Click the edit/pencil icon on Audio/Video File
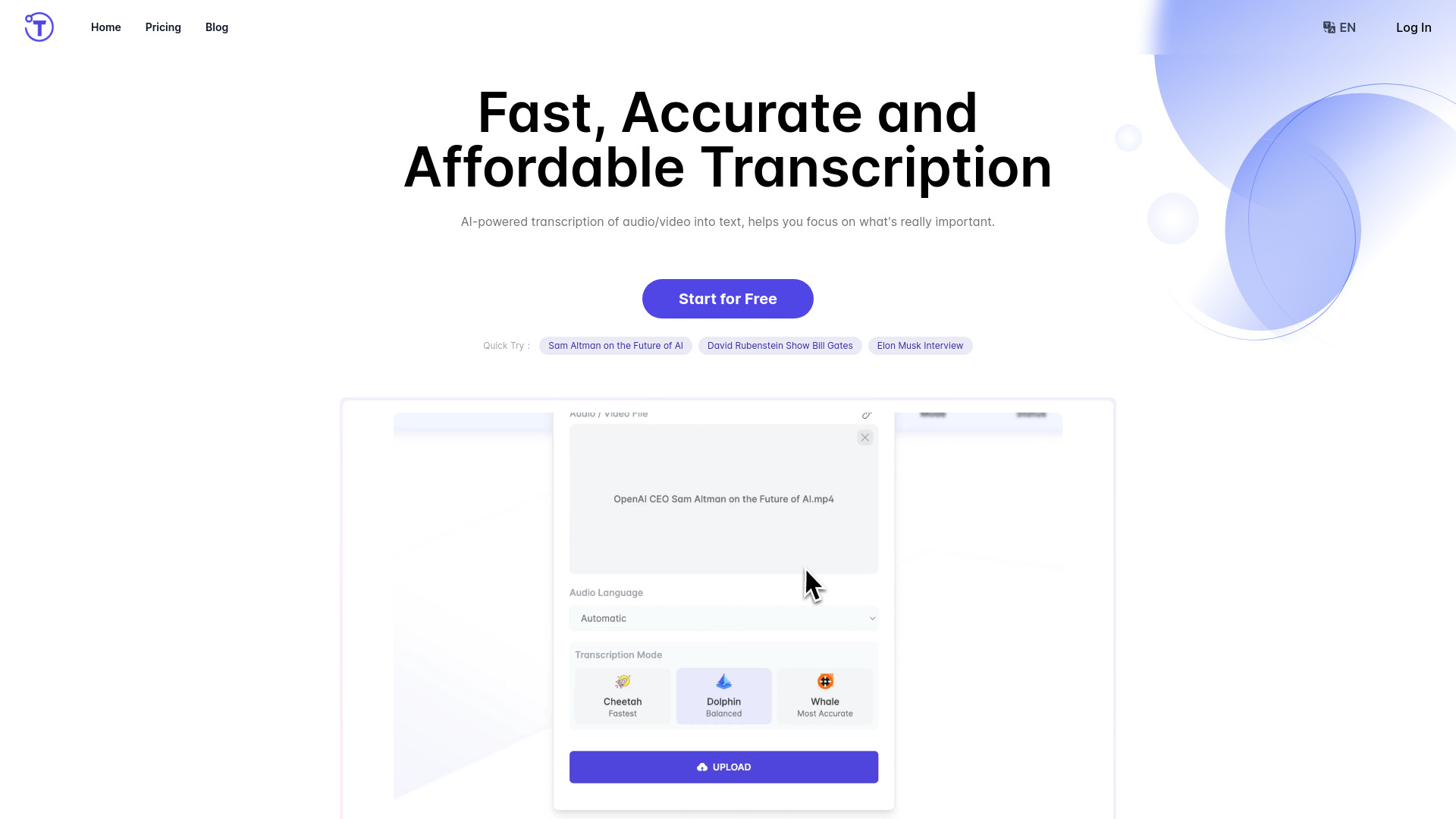The image size is (1456, 819). pyautogui.click(x=867, y=414)
